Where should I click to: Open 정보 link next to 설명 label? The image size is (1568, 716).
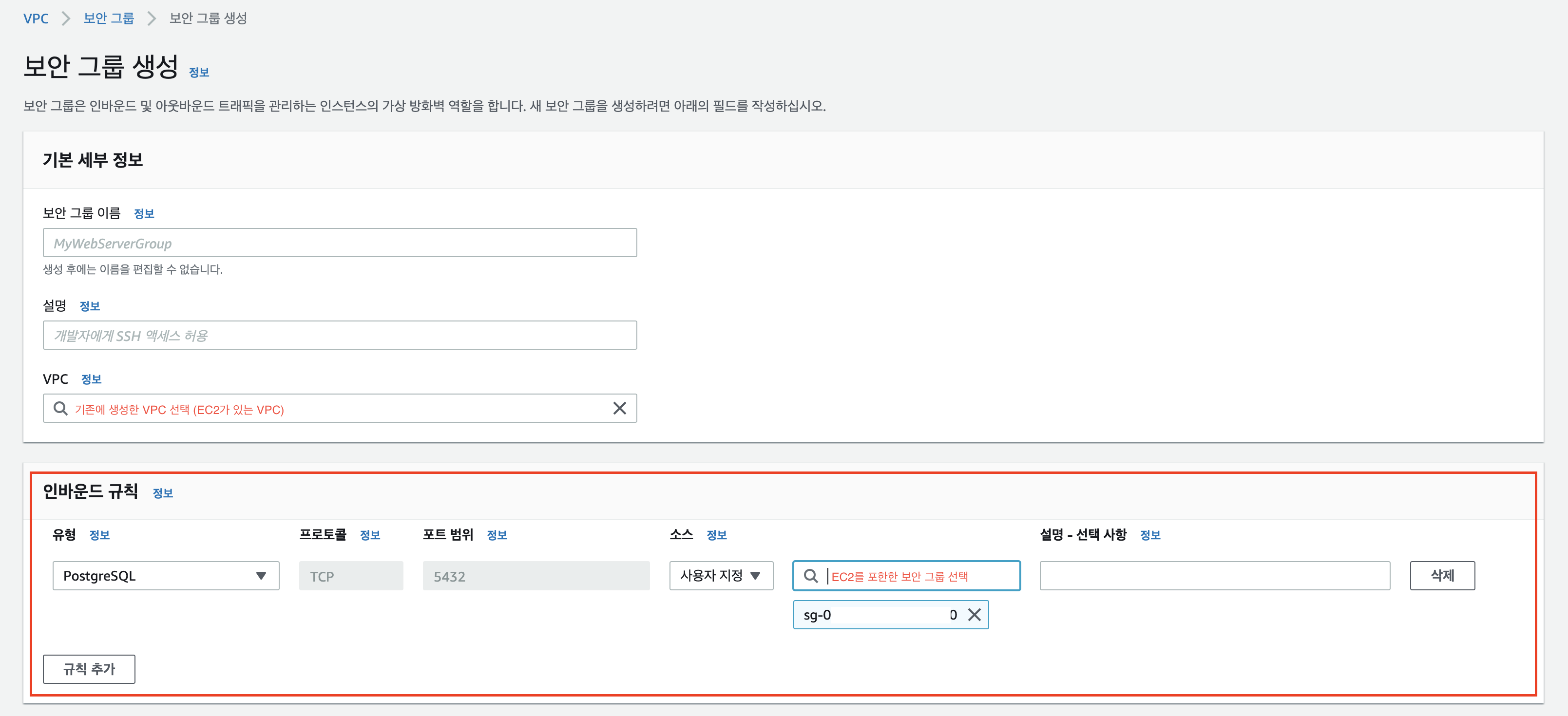tap(90, 306)
